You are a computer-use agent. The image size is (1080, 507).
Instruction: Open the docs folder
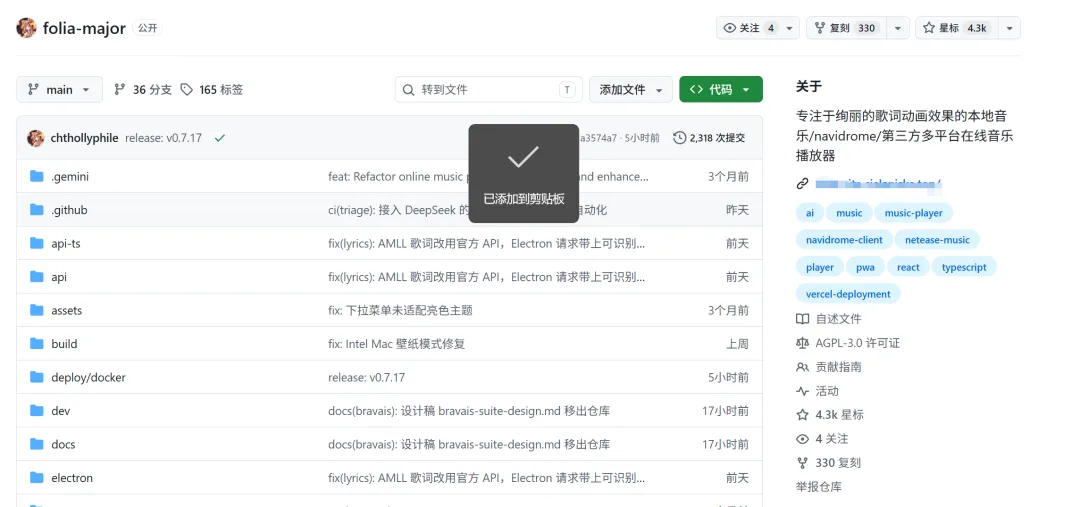[63, 444]
